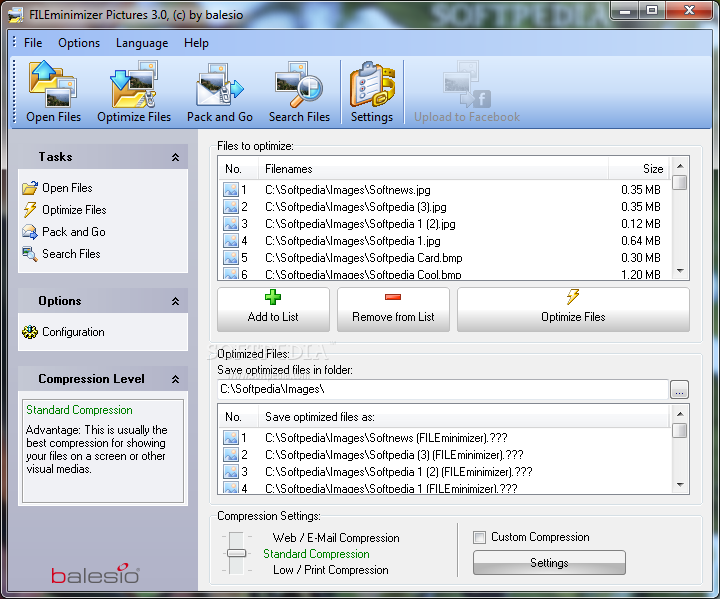Click image icon of Softpedia (3) (FILEminimizer).??? output row
720x599 pixels.
pyautogui.click(x=231, y=455)
